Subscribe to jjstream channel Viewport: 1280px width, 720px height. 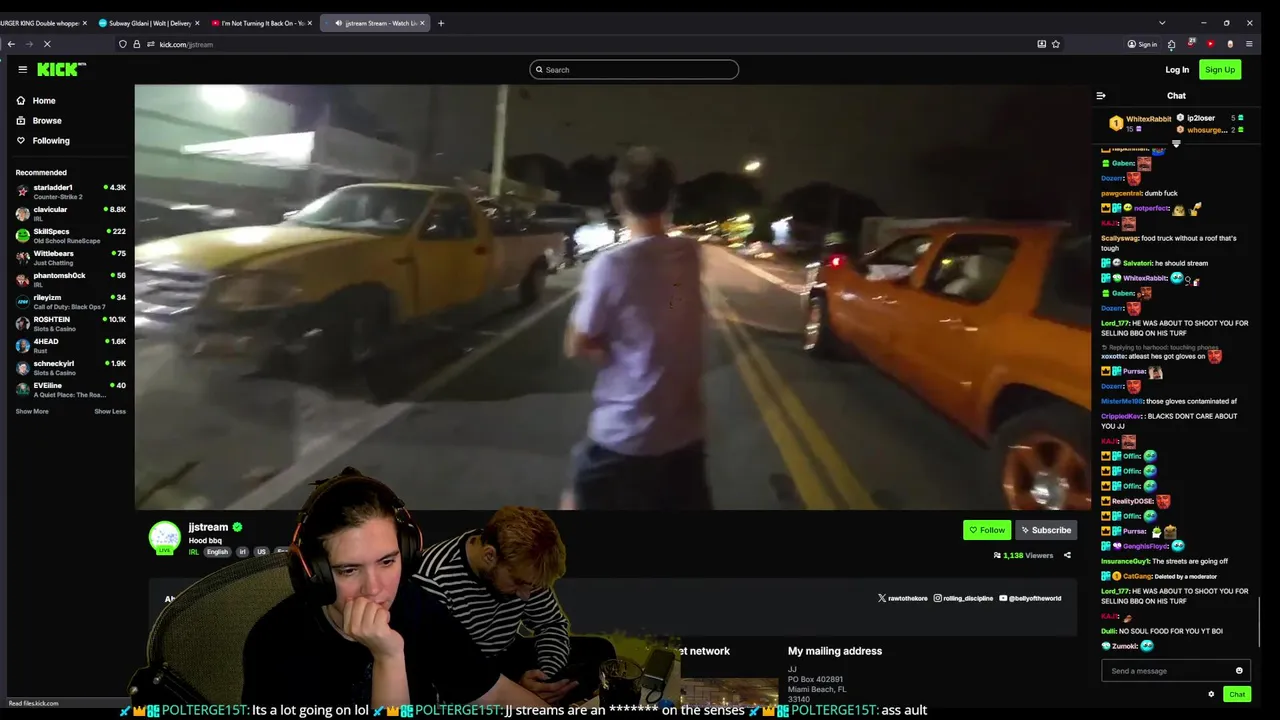1046,530
